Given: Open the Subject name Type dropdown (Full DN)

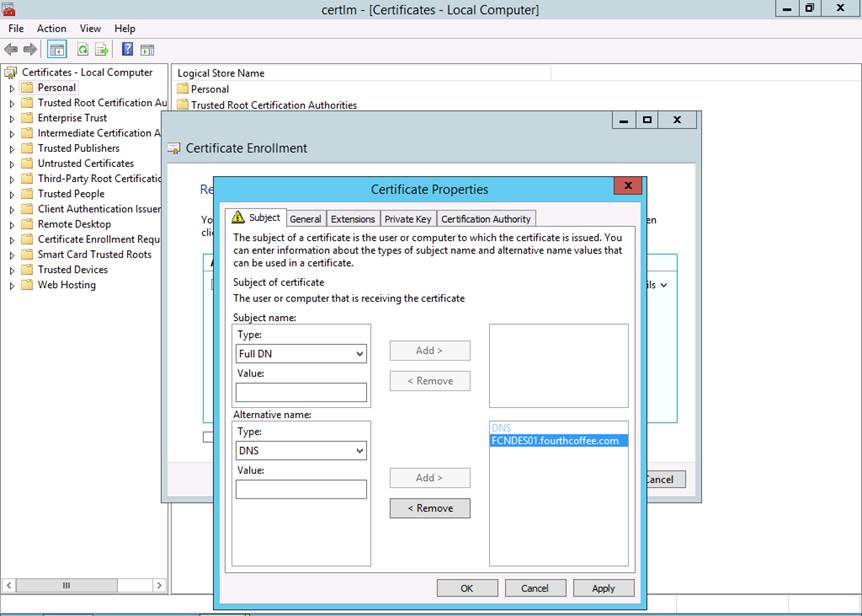Looking at the screenshot, I should 301,354.
